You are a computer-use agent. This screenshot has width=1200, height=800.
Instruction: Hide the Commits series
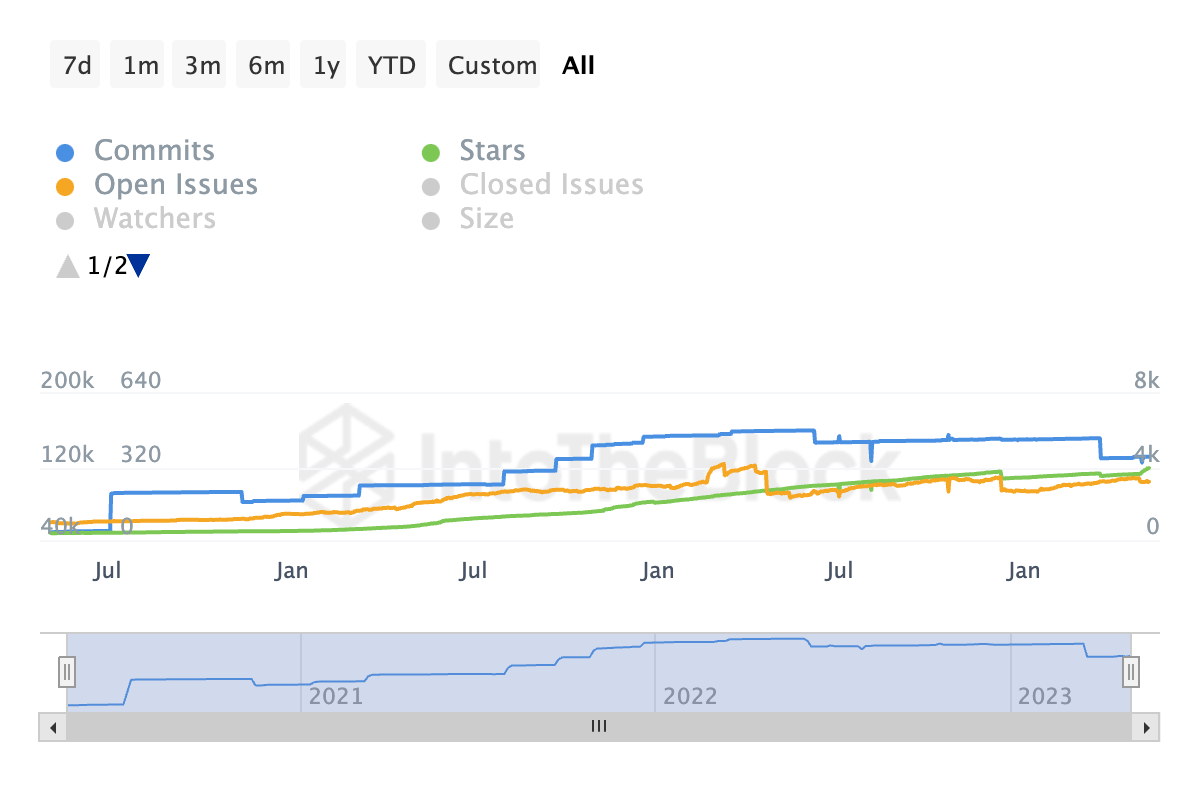point(154,151)
